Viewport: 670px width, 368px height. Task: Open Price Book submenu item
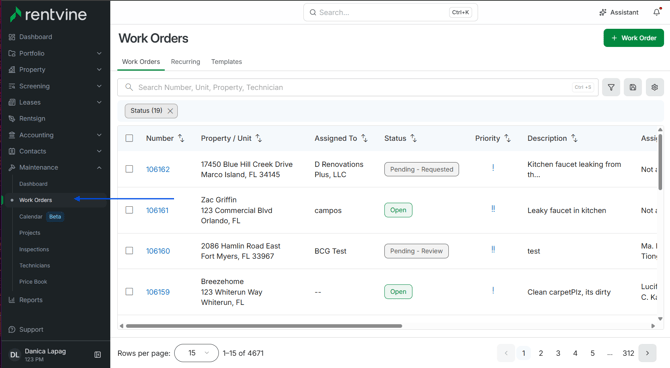[x=33, y=282]
